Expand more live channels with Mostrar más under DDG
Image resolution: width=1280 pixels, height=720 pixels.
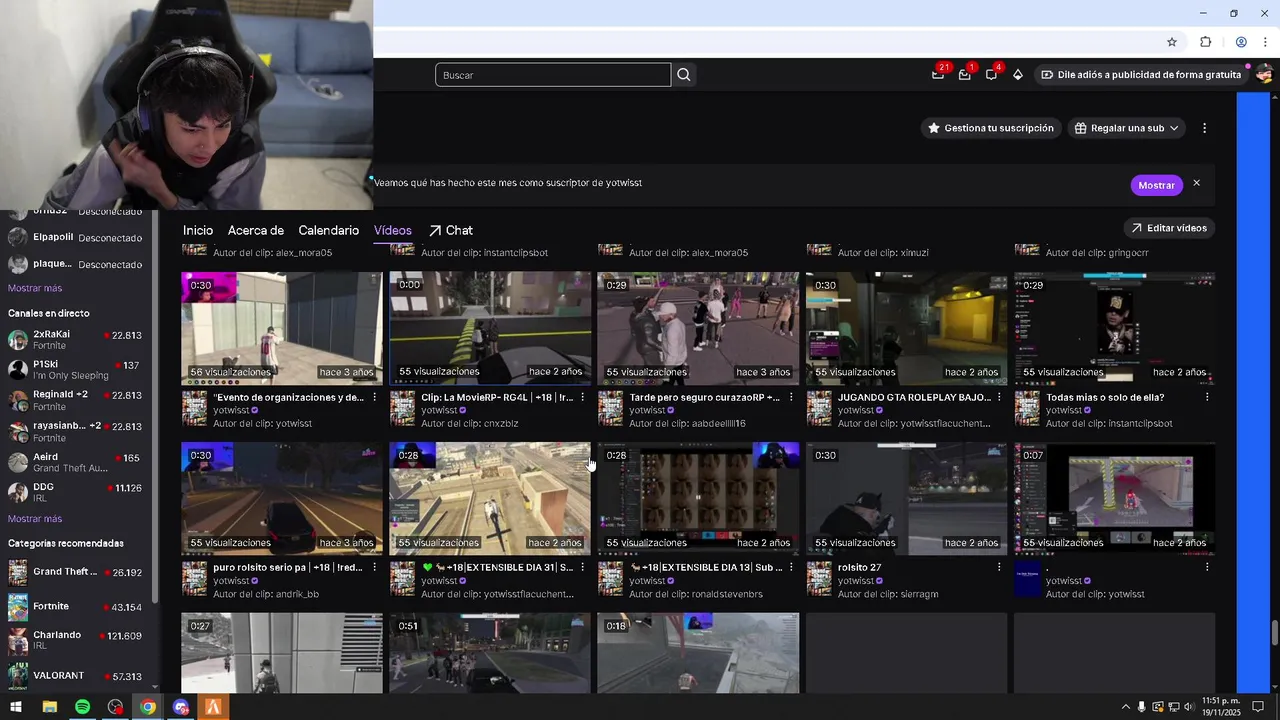click(x=35, y=519)
